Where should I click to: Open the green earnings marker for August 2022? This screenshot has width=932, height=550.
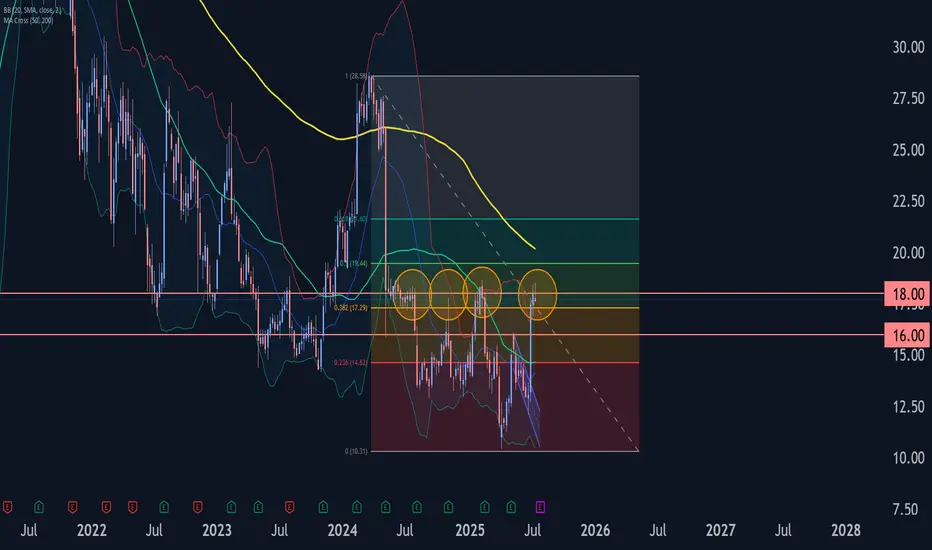pyautogui.click(x=163, y=507)
